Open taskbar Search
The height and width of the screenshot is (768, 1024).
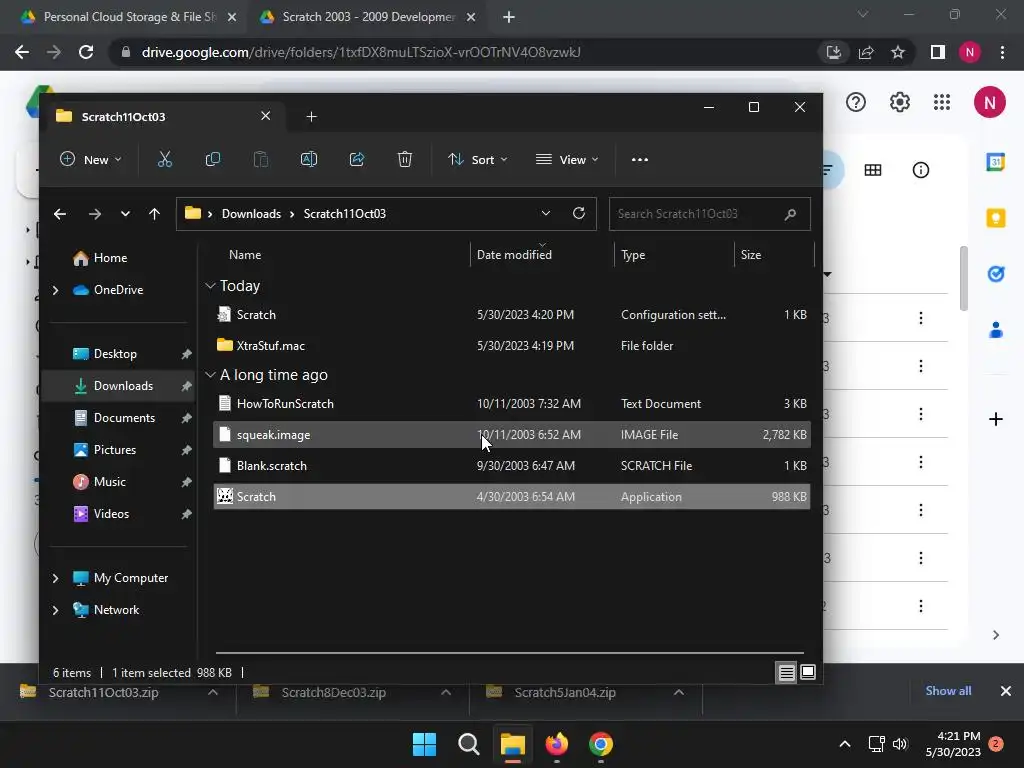click(x=468, y=744)
